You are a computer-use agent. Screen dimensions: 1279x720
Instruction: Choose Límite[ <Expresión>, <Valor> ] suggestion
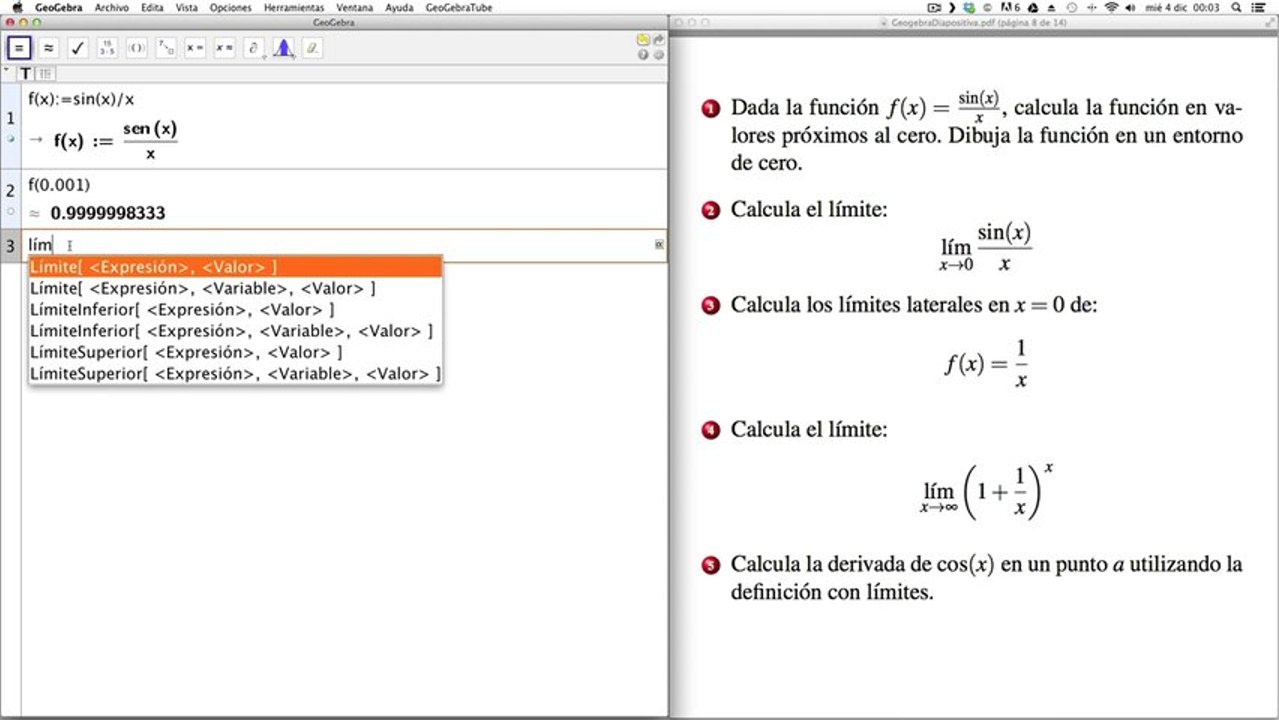235,267
